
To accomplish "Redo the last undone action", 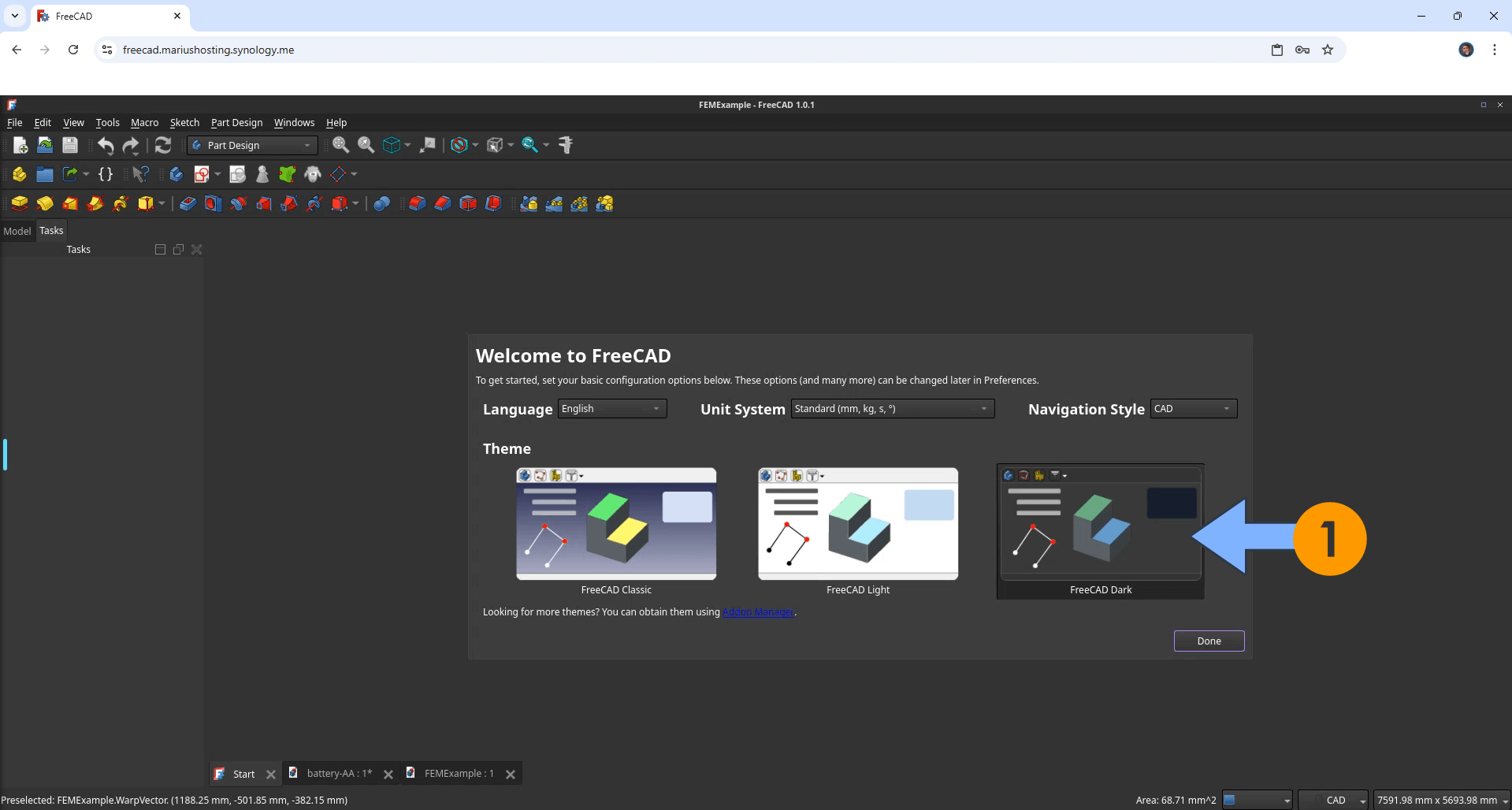I will point(131,145).
